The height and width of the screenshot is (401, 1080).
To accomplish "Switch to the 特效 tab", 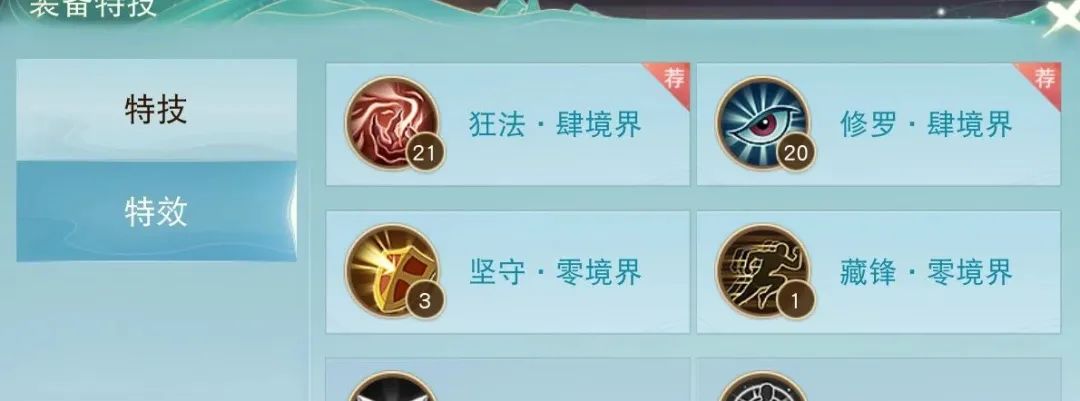I will [x=156, y=212].
